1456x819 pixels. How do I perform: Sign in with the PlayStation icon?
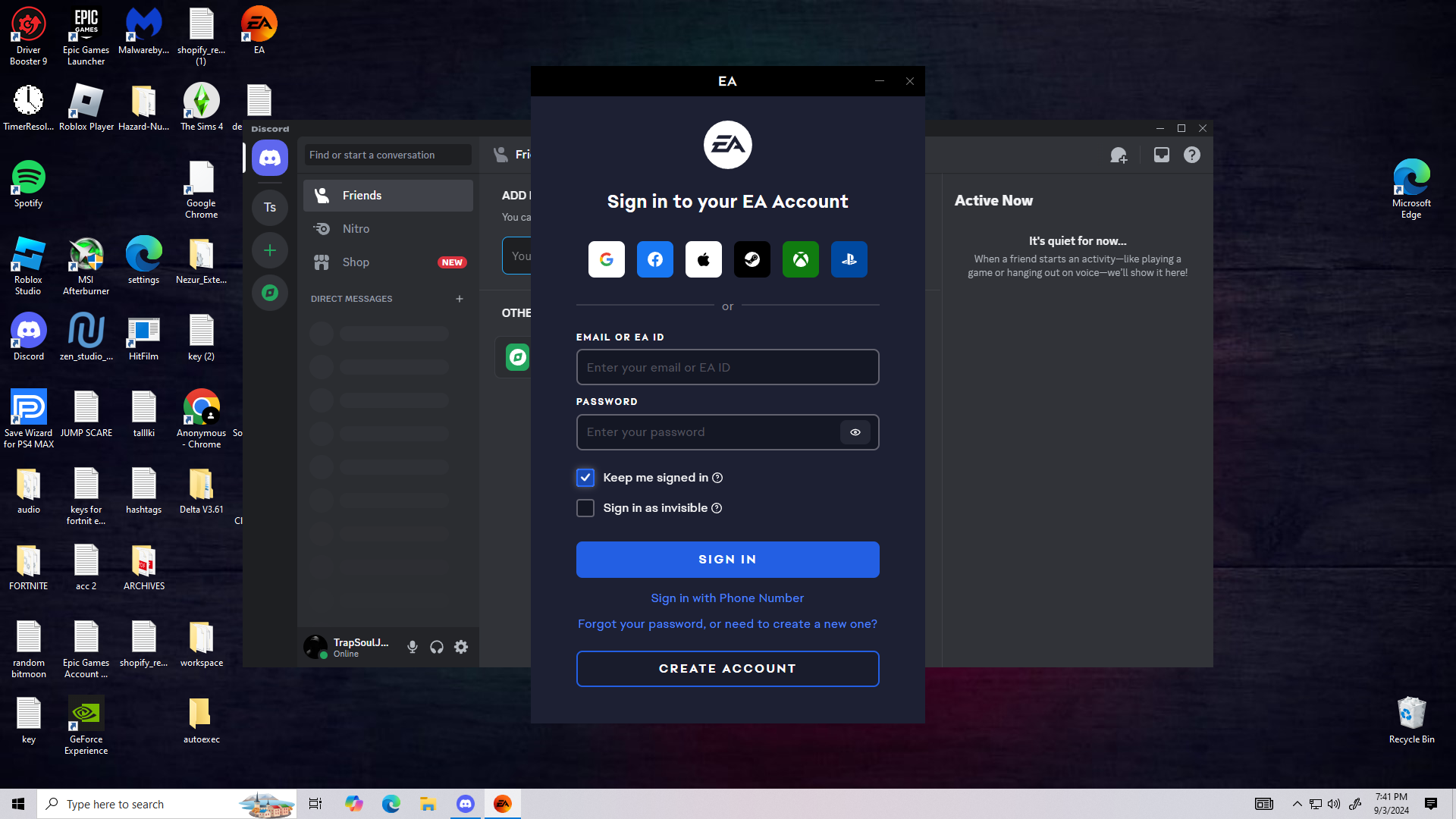[849, 259]
